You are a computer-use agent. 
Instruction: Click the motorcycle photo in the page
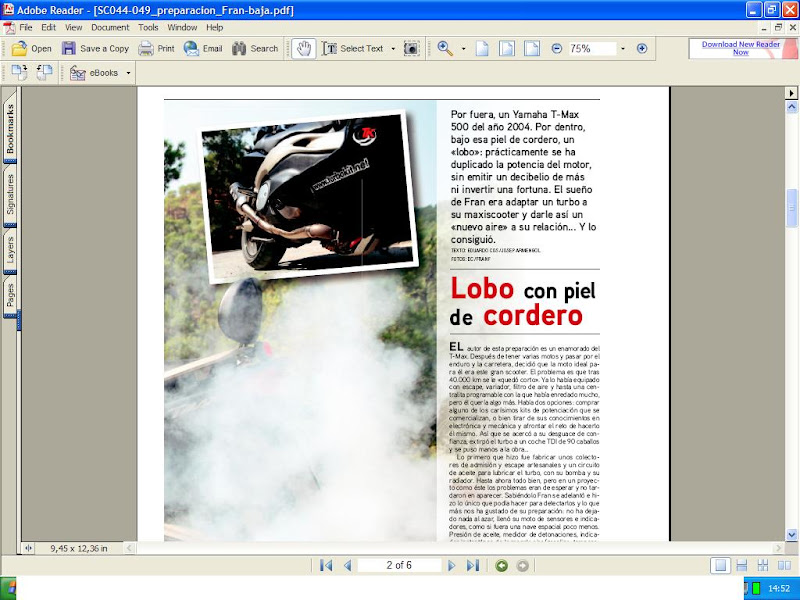(x=309, y=196)
